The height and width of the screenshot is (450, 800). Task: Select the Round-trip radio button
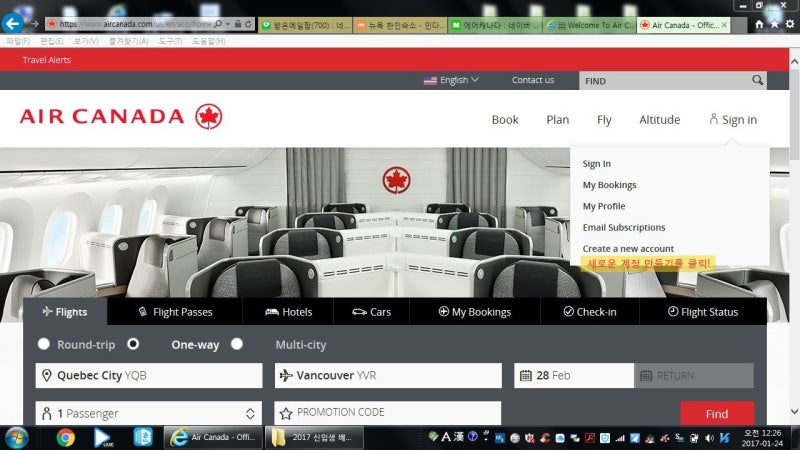pyautogui.click(x=43, y=344)
